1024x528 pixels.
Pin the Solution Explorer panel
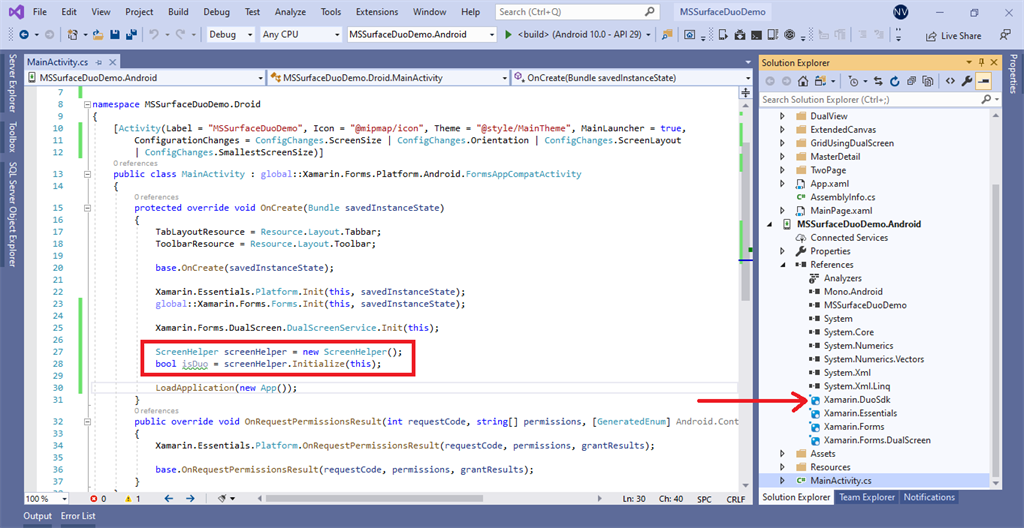click(981, 63)
